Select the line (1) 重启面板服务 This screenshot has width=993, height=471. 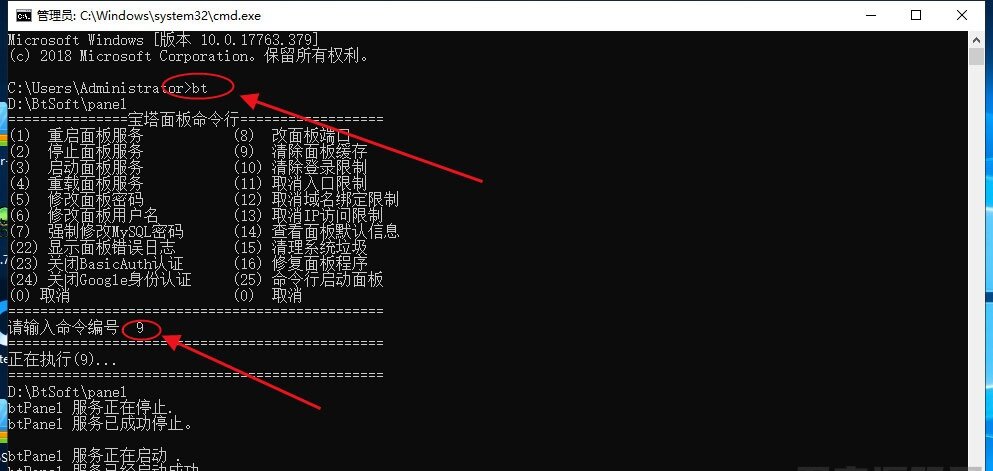click(77, 135)
